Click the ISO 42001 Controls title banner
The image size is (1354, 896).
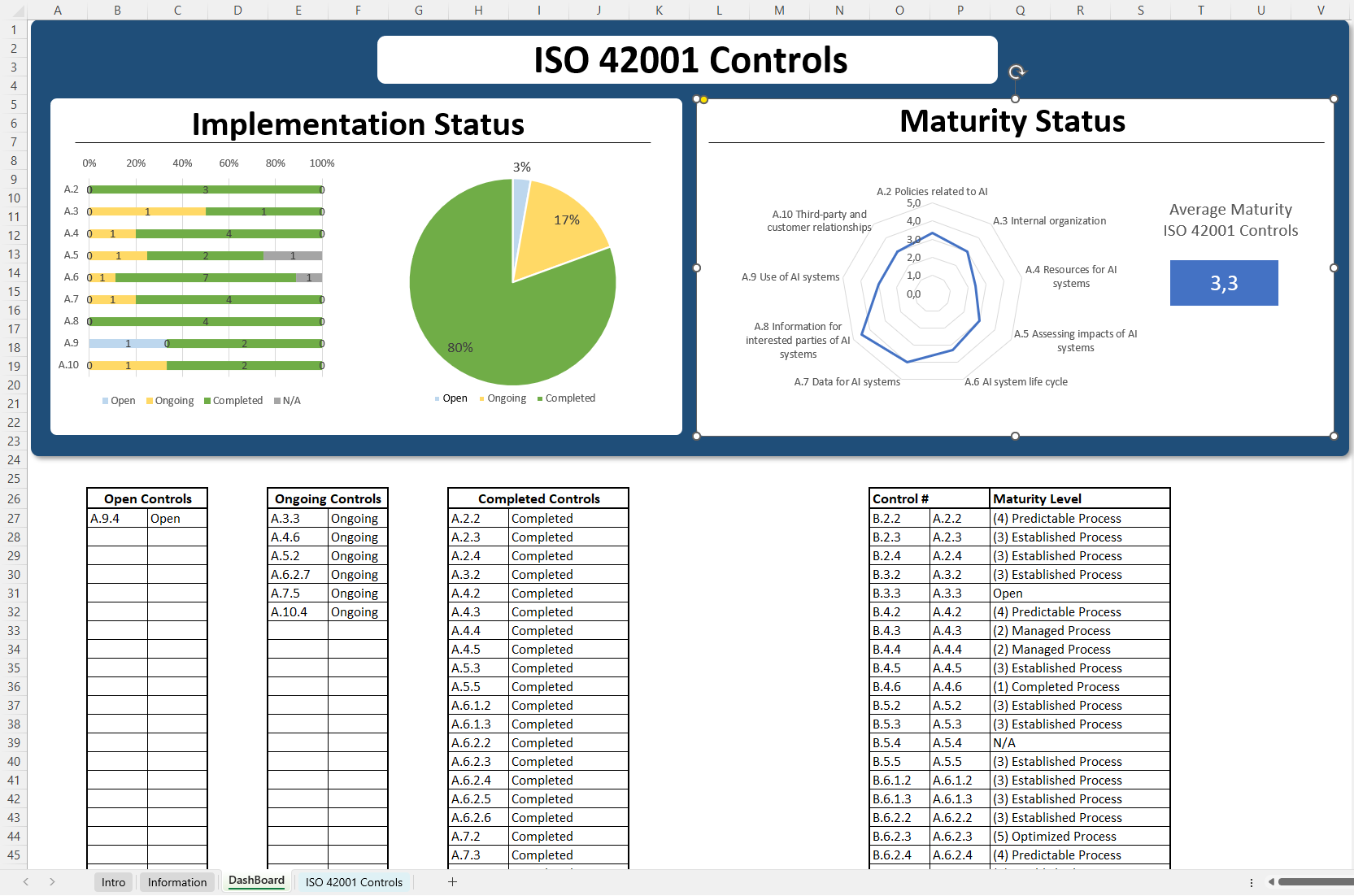tap(689, 59)
